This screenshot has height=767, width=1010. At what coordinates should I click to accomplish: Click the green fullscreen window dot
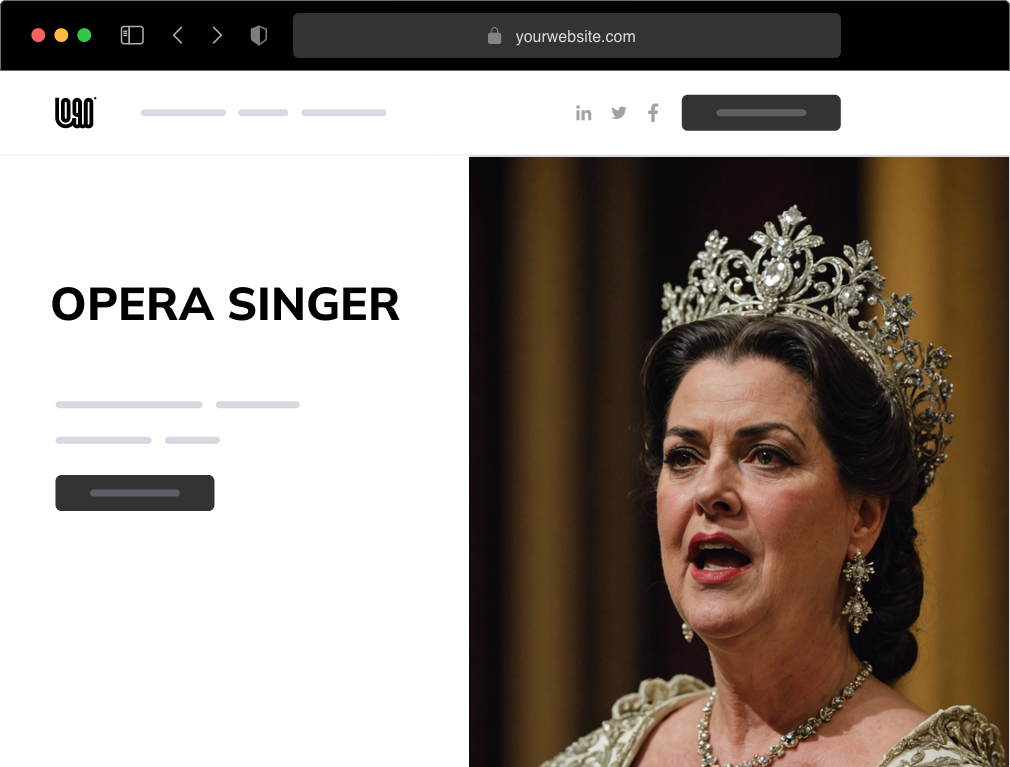[84, 35]
